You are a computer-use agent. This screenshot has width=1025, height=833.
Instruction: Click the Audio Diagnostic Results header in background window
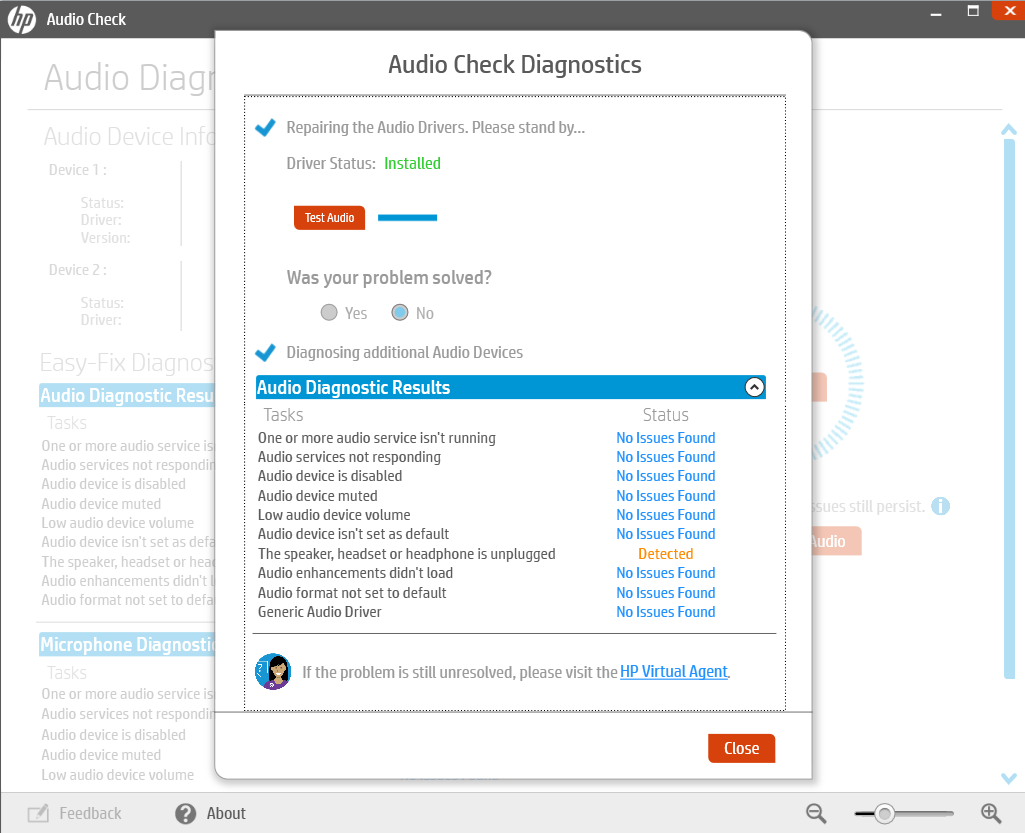pyautogui.click(x=127, y=395)
